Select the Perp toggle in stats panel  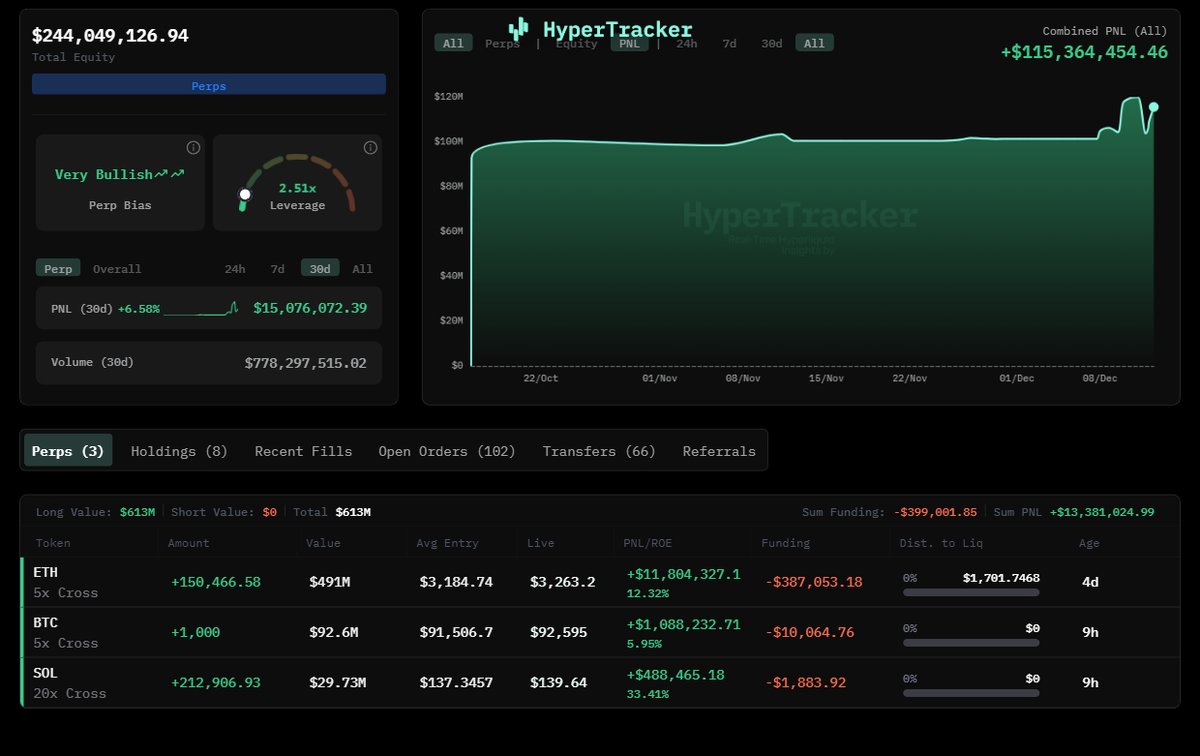[x=58, y=269]
